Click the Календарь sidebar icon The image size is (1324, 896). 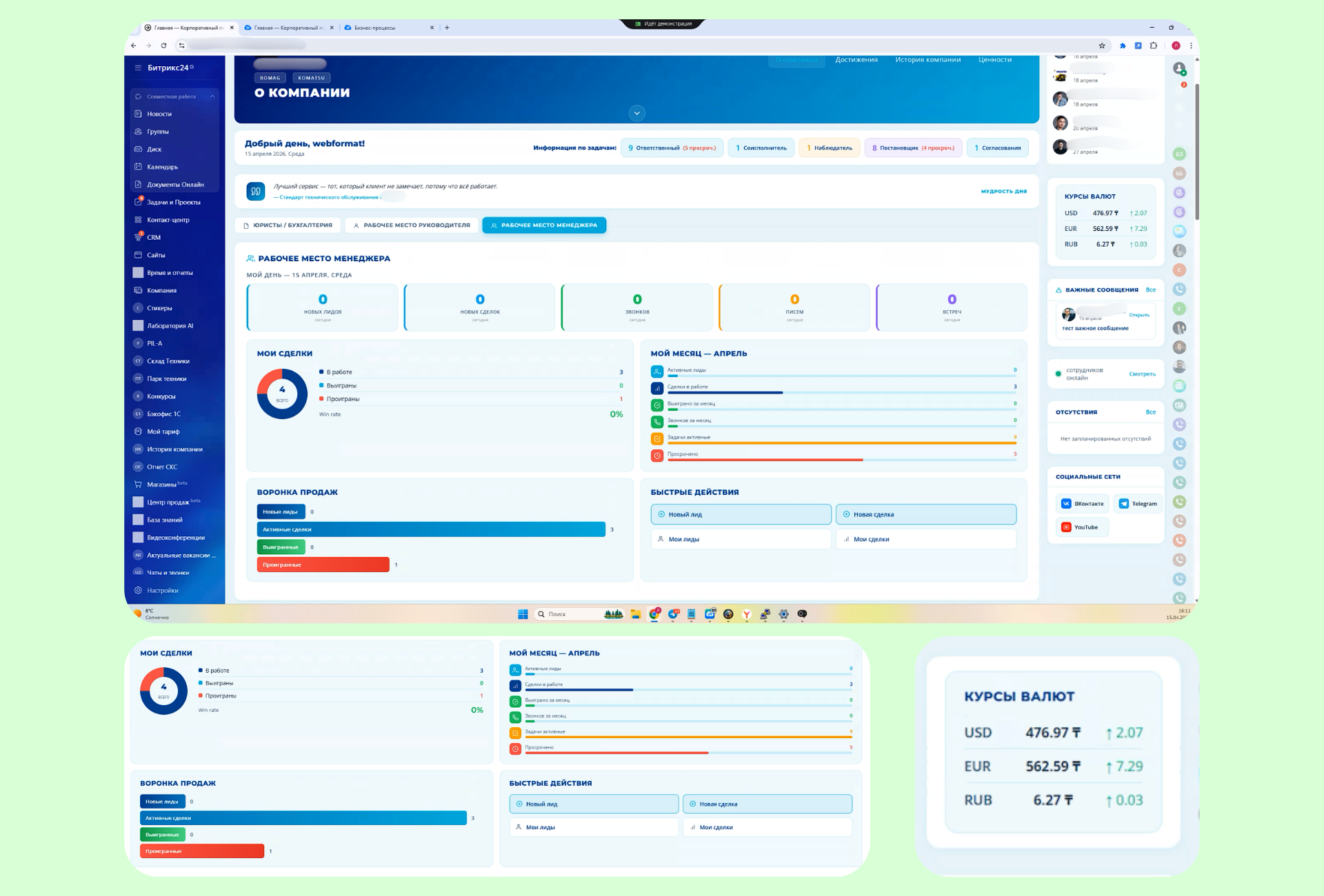tap(138, 167)
